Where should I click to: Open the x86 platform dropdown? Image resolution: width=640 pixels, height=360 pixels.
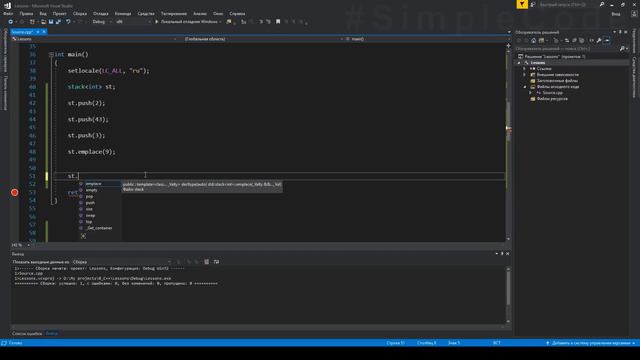[x=133, y=22]
